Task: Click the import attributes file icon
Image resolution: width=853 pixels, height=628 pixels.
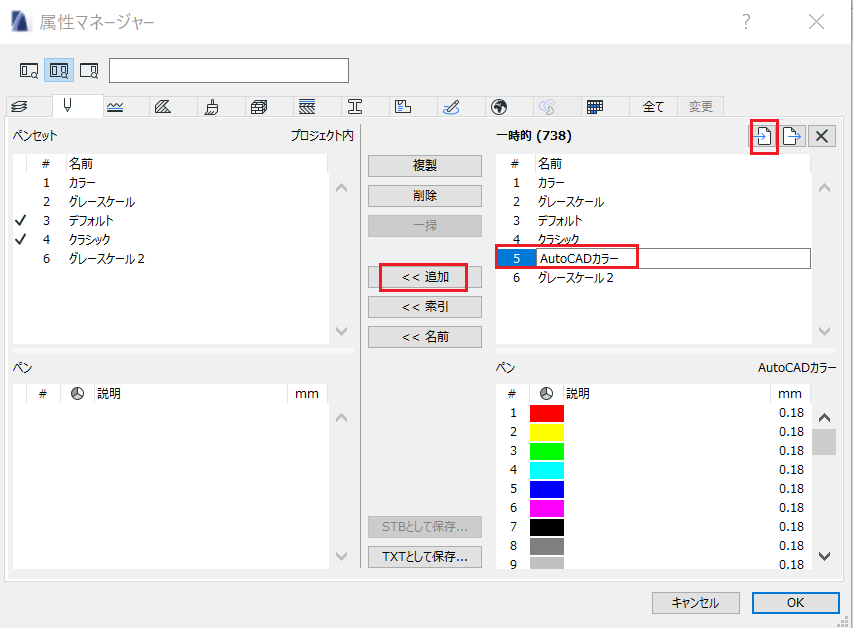Action: tap(764, 136)
